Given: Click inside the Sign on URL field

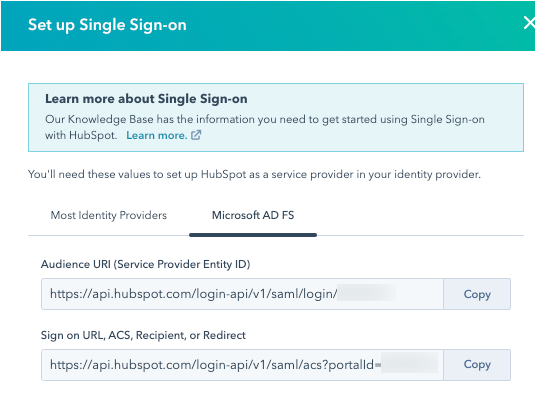Looking at the screenshot, I should point(242,365).
